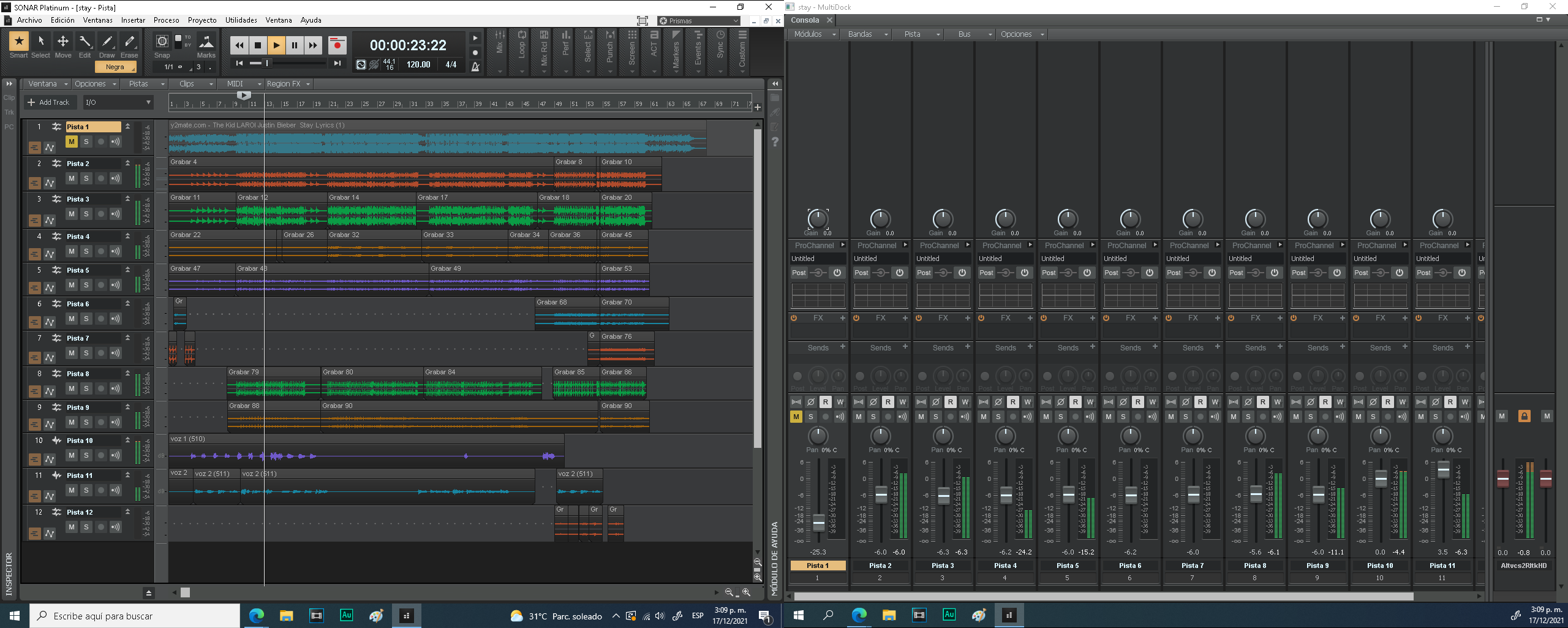The height and width of the screenshot is (628, 1568).
Task: Open the I/O track control dropdown
Action: point(118,102)
